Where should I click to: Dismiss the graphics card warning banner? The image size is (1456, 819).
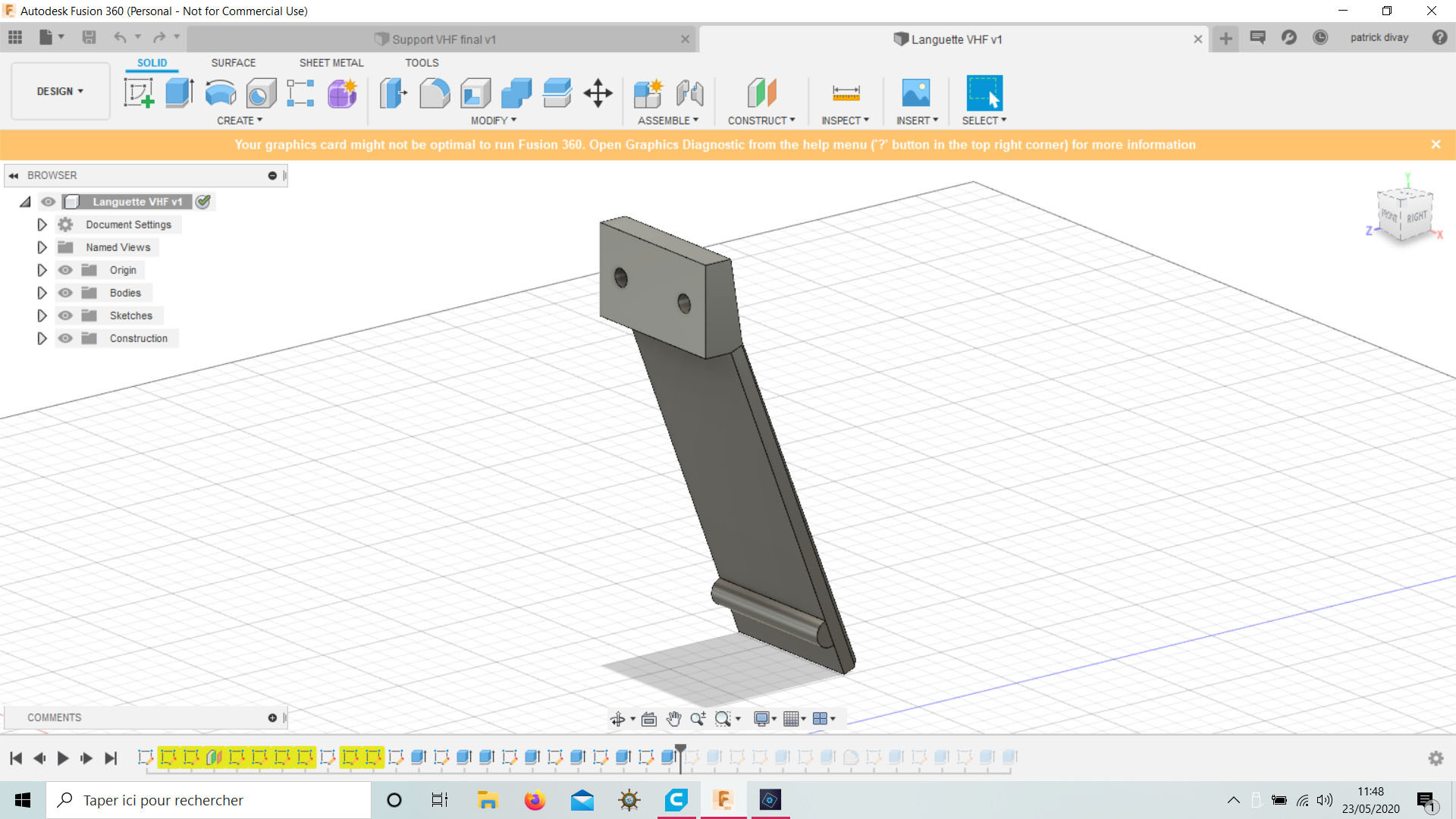[1436, 144]
